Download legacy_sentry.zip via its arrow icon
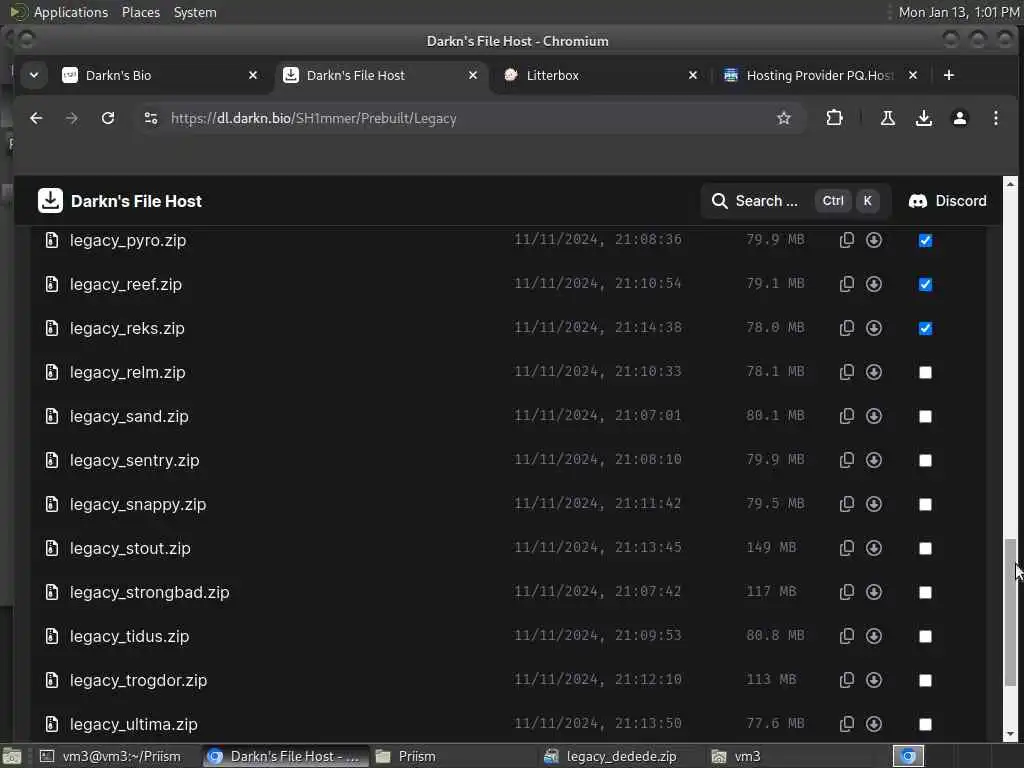This screenshot has height=768, width=1024. 874,460
